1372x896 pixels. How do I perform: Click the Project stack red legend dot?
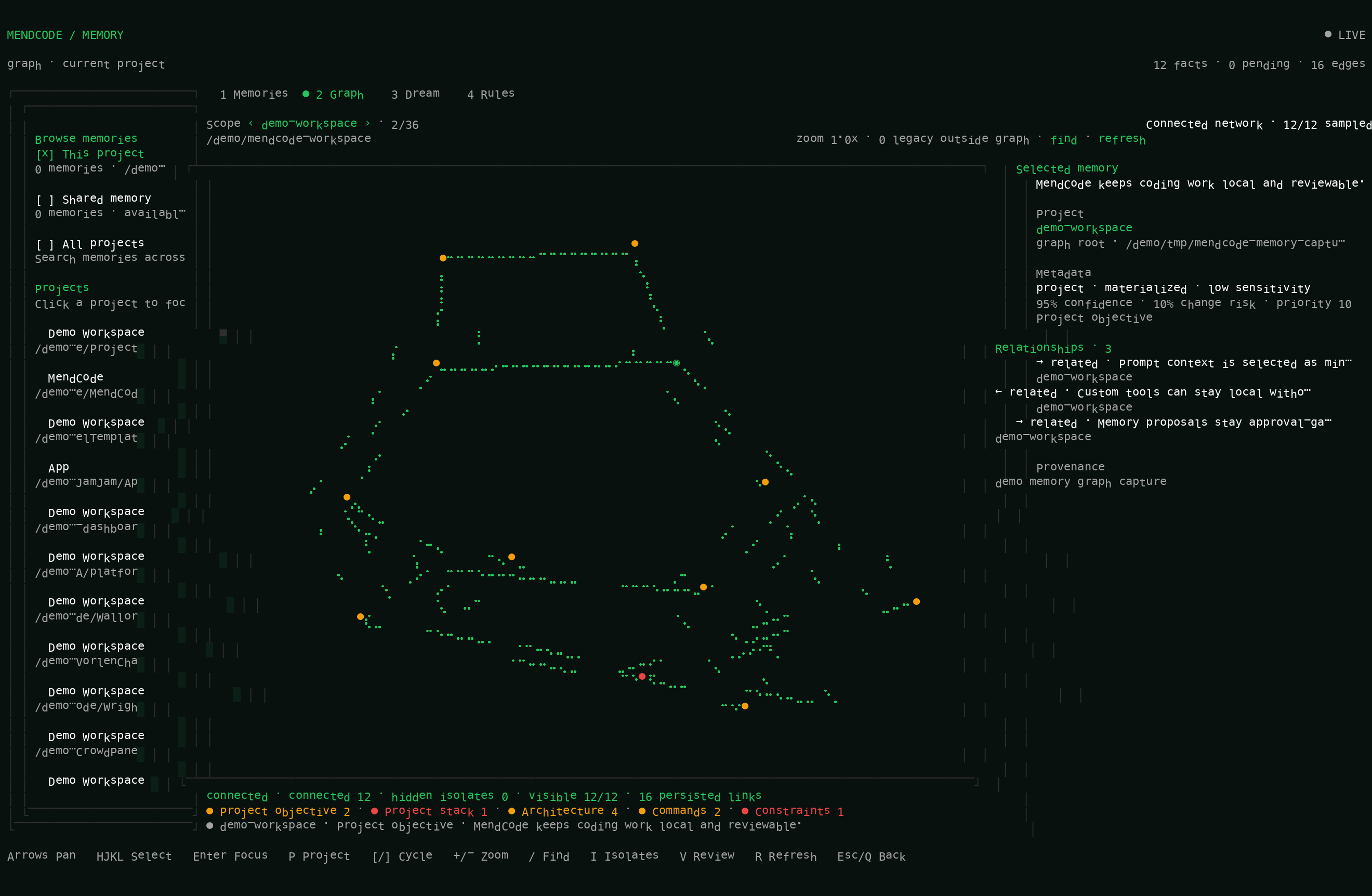375,811
